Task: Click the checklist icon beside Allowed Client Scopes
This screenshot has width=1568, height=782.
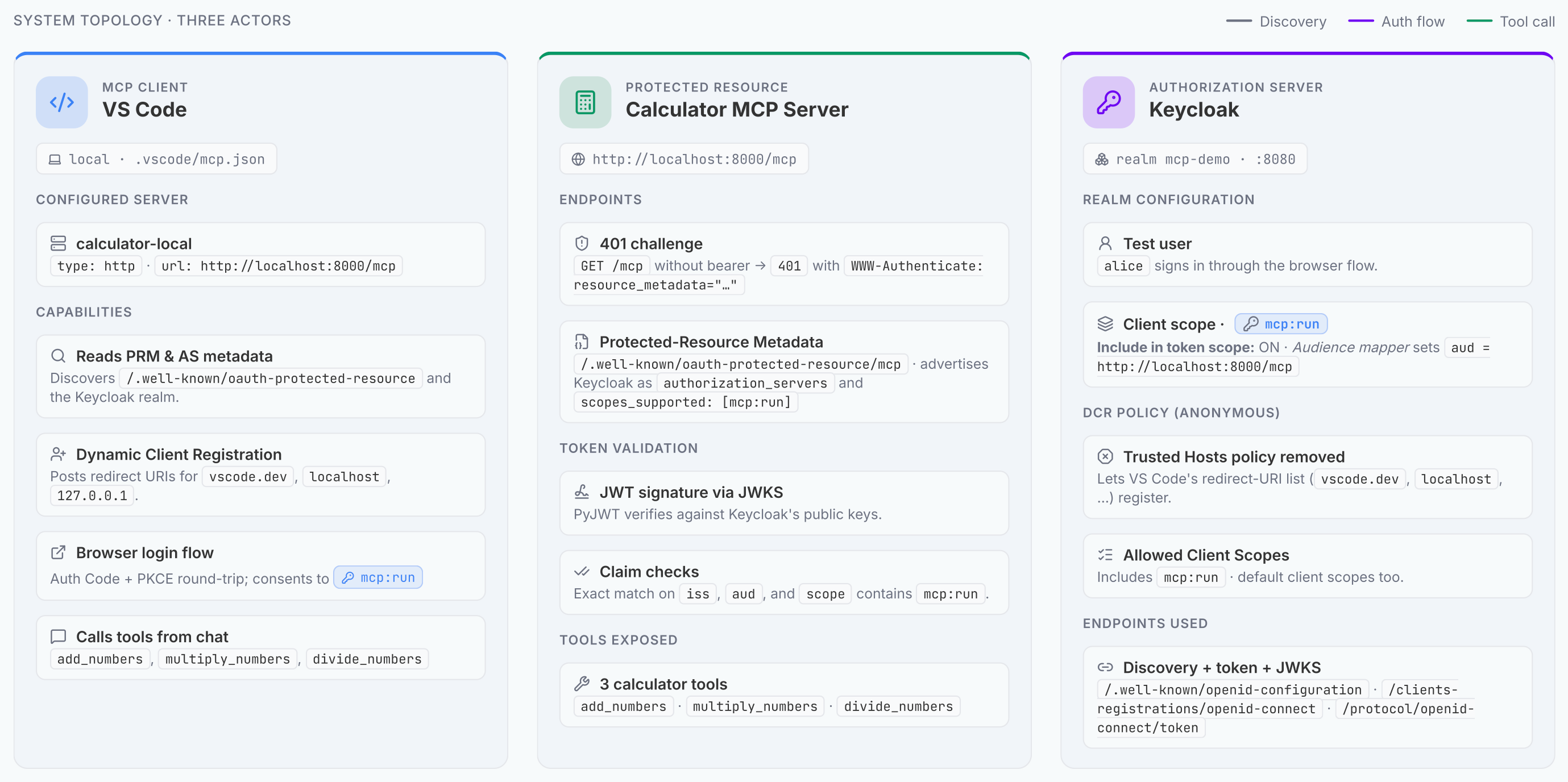Action: (1105, 555)
